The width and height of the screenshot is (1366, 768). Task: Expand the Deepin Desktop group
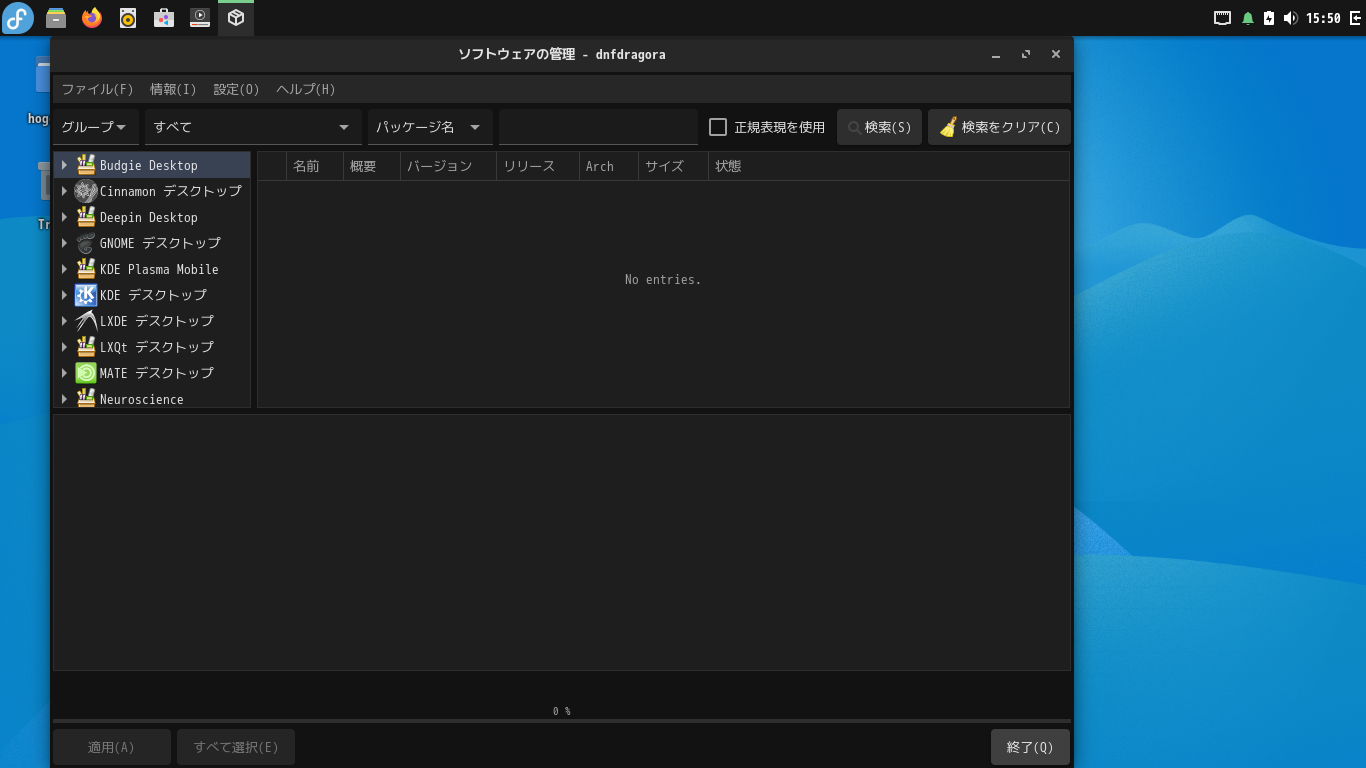tap(64, 217)
